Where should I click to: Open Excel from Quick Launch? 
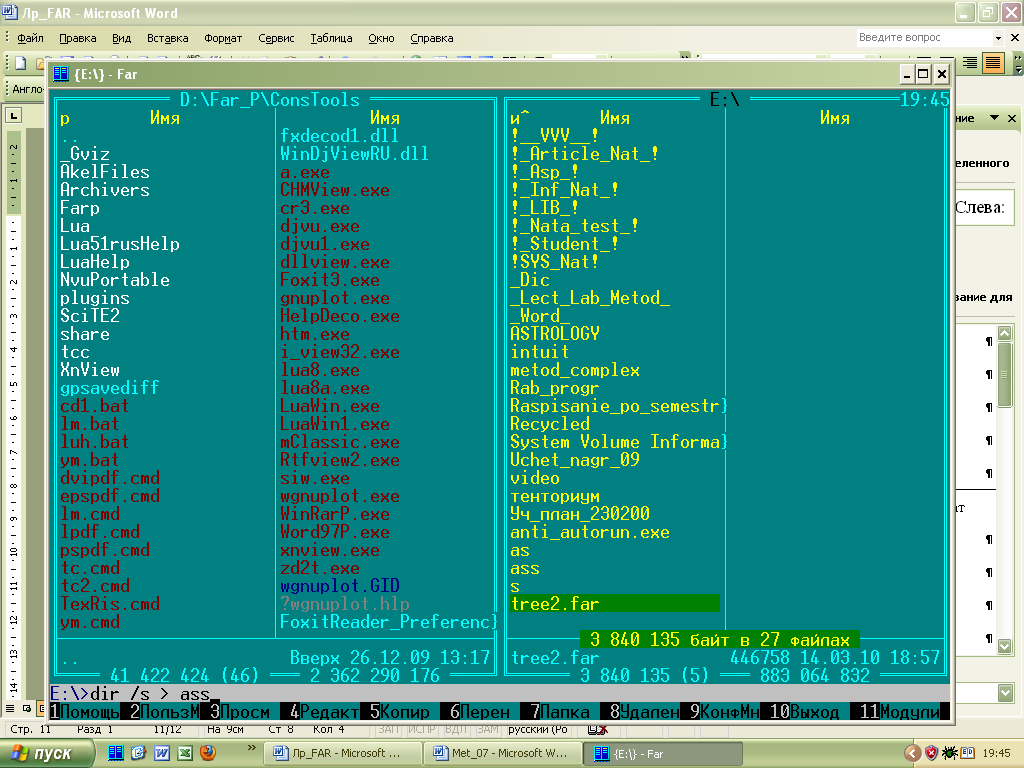tap(185, 753)
